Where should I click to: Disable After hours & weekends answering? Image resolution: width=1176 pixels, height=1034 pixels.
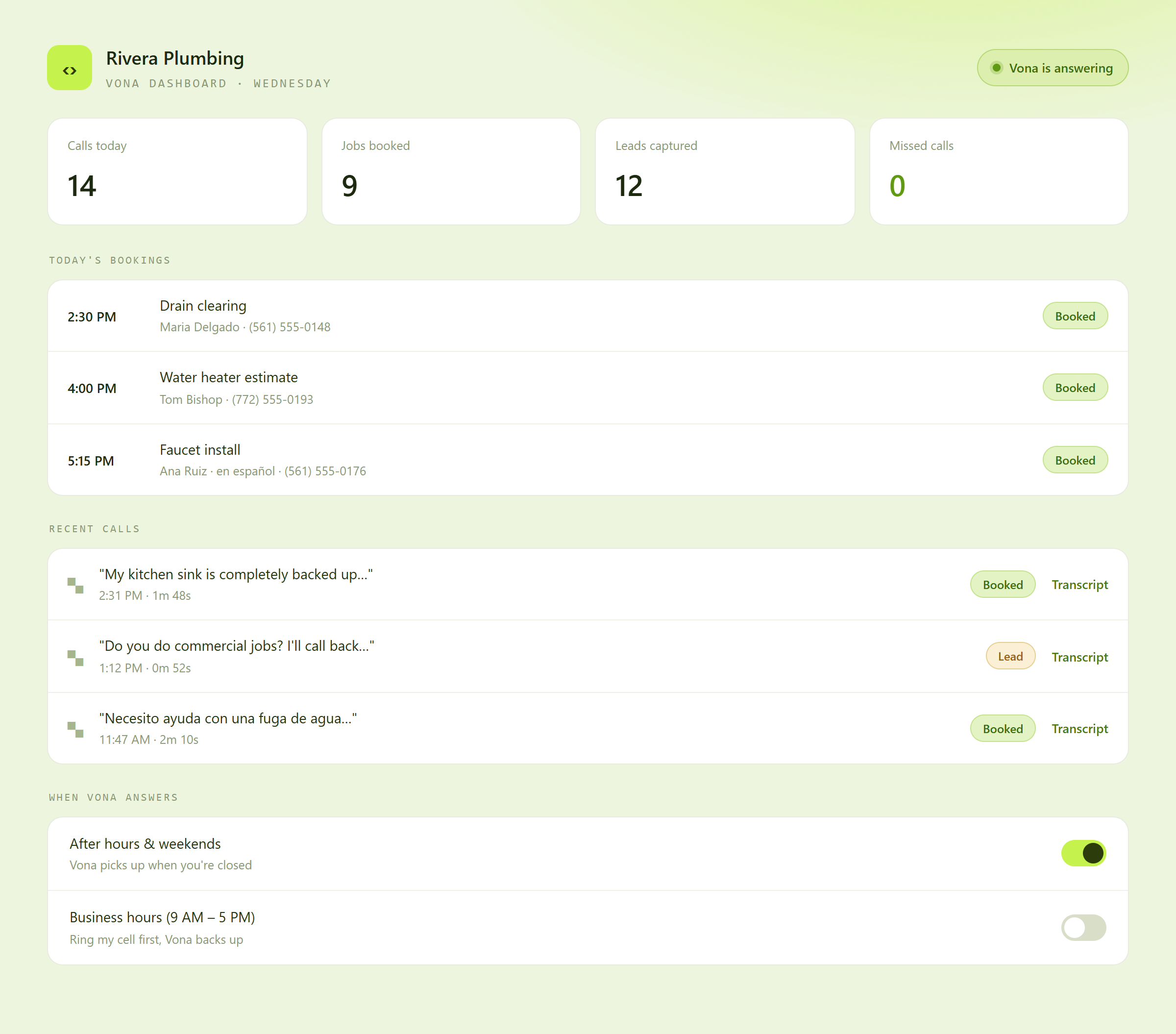point(1083,853)
